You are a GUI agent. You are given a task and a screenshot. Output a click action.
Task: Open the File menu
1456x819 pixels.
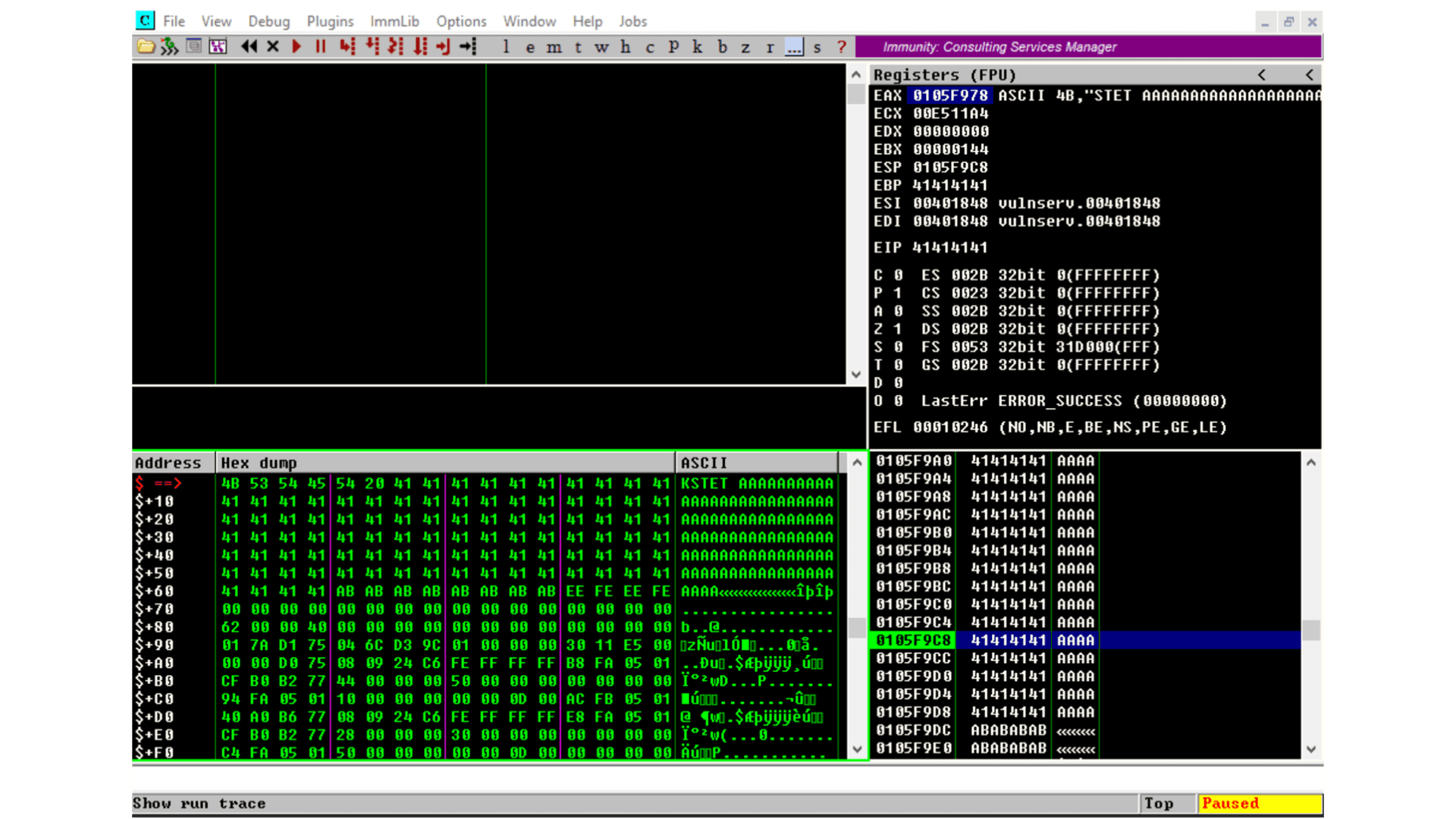tap(174, 21)
